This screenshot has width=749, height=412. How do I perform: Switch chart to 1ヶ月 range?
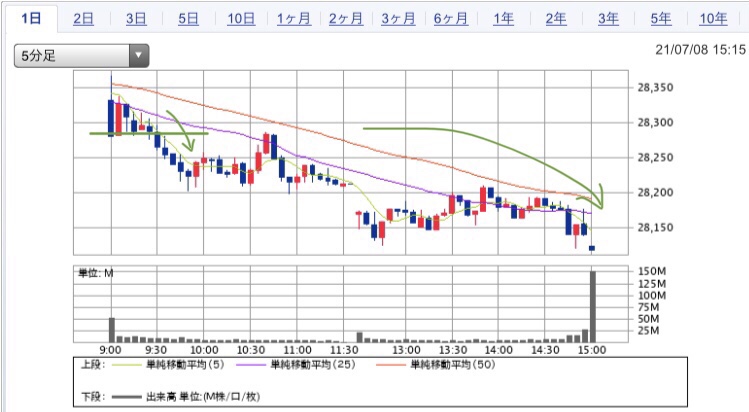pos(293,19)
